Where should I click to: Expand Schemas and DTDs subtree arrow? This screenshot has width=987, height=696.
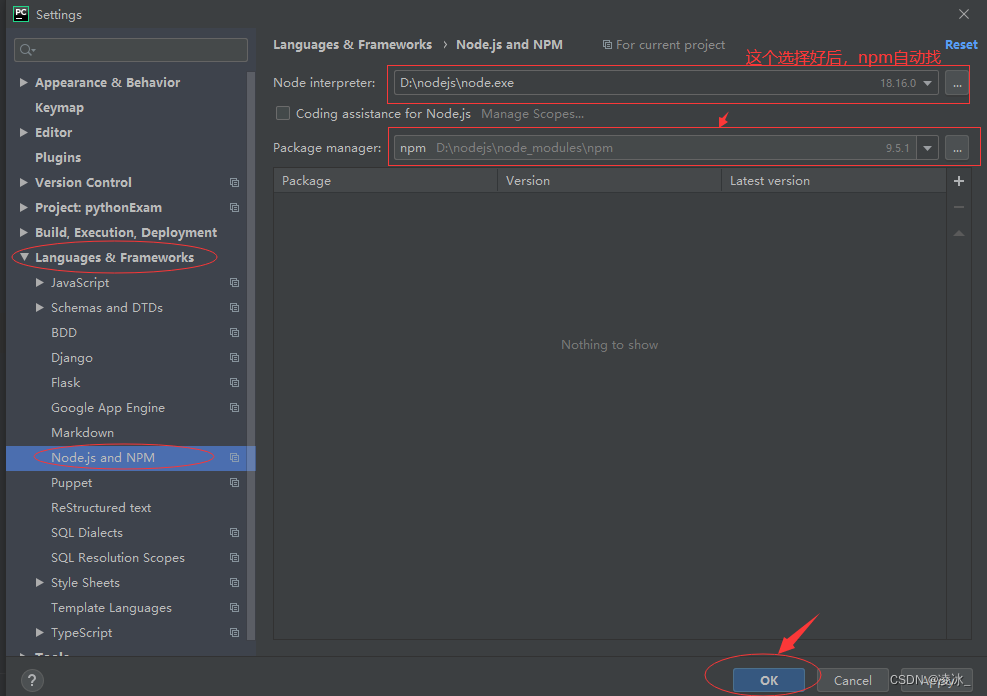[x=40, y=308]
